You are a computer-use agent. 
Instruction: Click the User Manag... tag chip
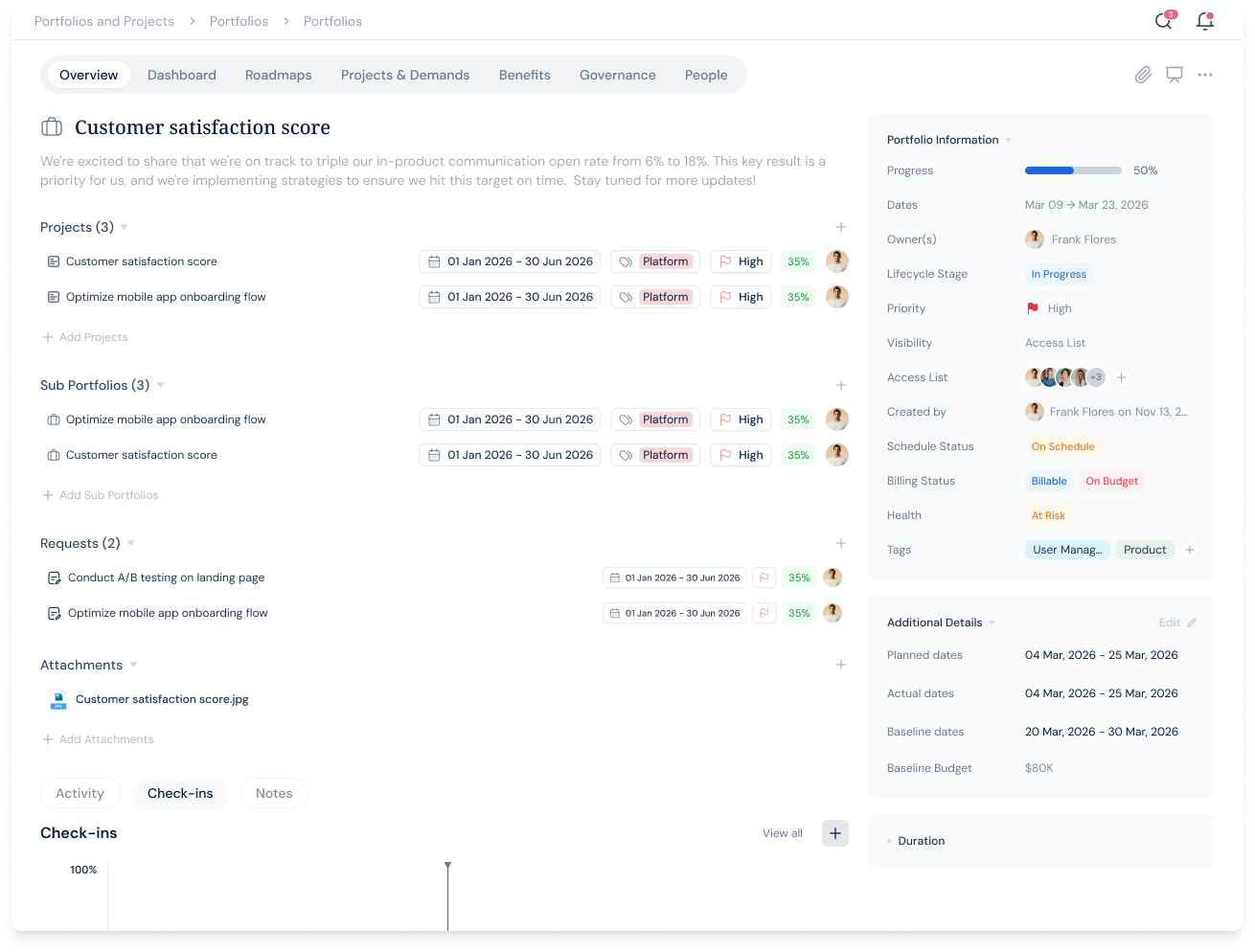tap(1067, 550)
